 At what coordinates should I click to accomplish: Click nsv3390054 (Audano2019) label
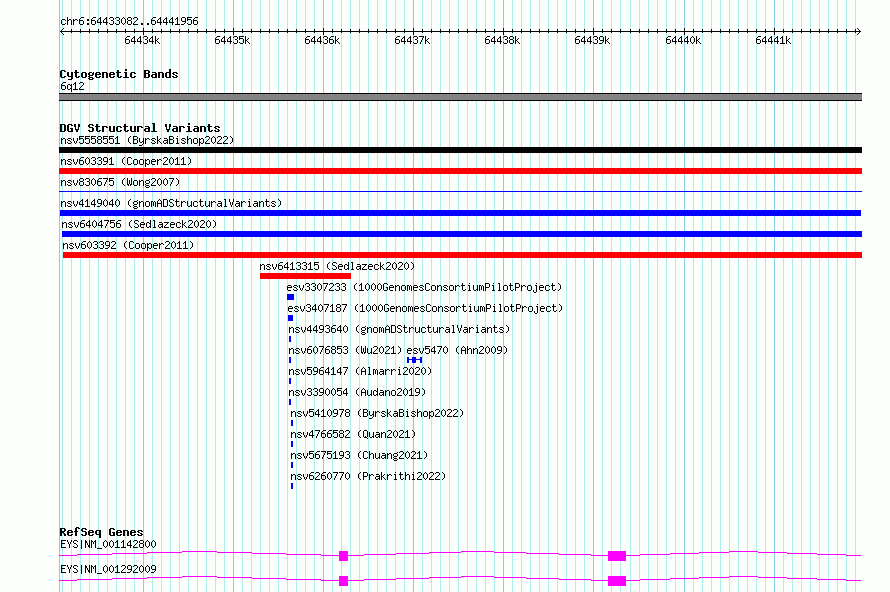(x=357, y=392)
